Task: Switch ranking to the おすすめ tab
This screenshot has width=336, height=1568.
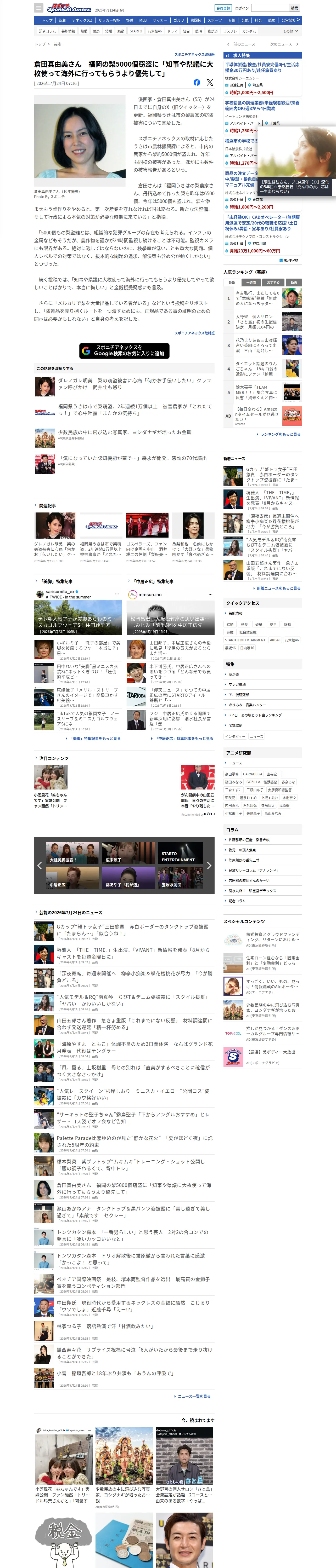Action: pos(273,283)
